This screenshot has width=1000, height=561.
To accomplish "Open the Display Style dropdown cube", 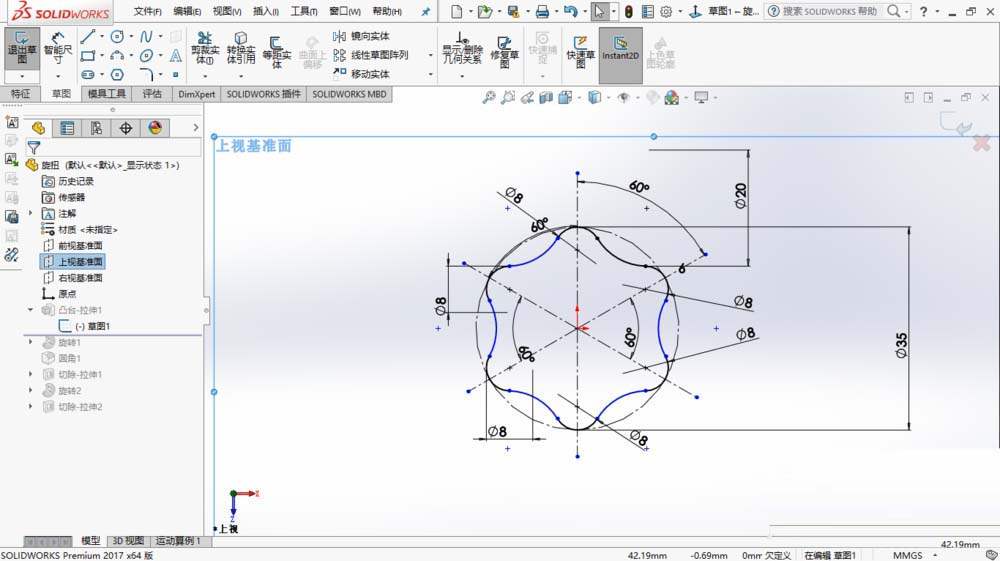I will [594, 98].
